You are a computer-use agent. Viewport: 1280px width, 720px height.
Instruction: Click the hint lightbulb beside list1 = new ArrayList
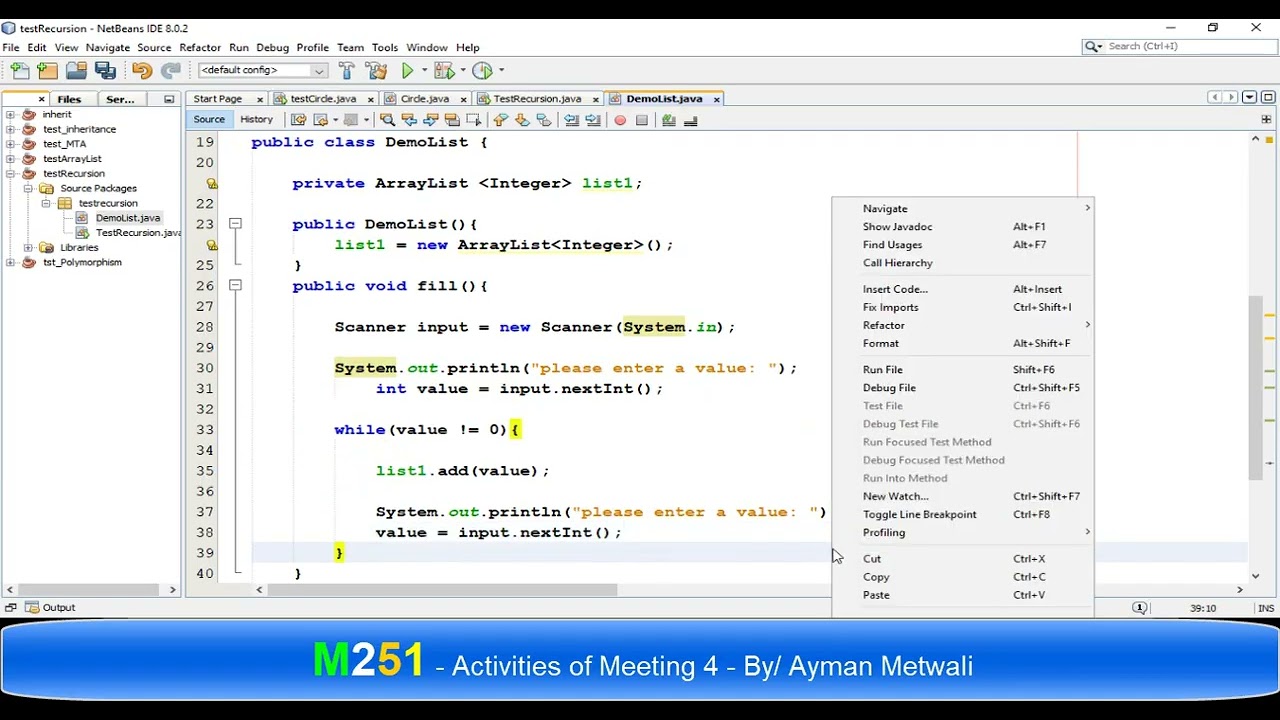[212, 245]
